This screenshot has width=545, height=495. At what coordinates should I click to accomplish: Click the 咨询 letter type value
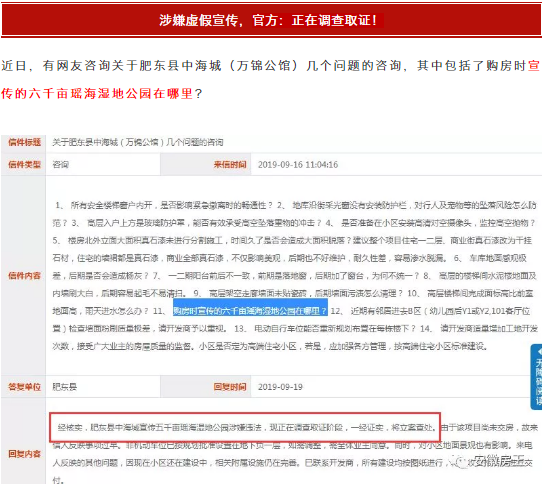coord(60,164)
